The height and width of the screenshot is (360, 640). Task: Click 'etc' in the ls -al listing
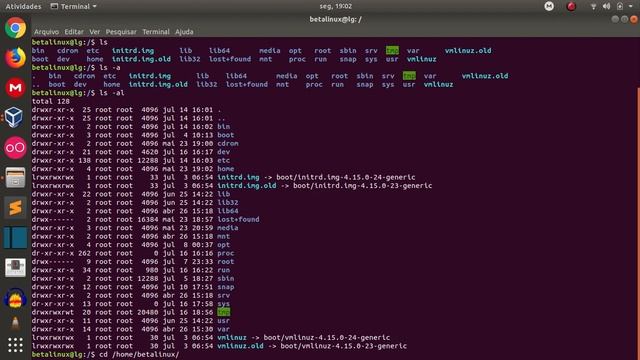[224, 160]
